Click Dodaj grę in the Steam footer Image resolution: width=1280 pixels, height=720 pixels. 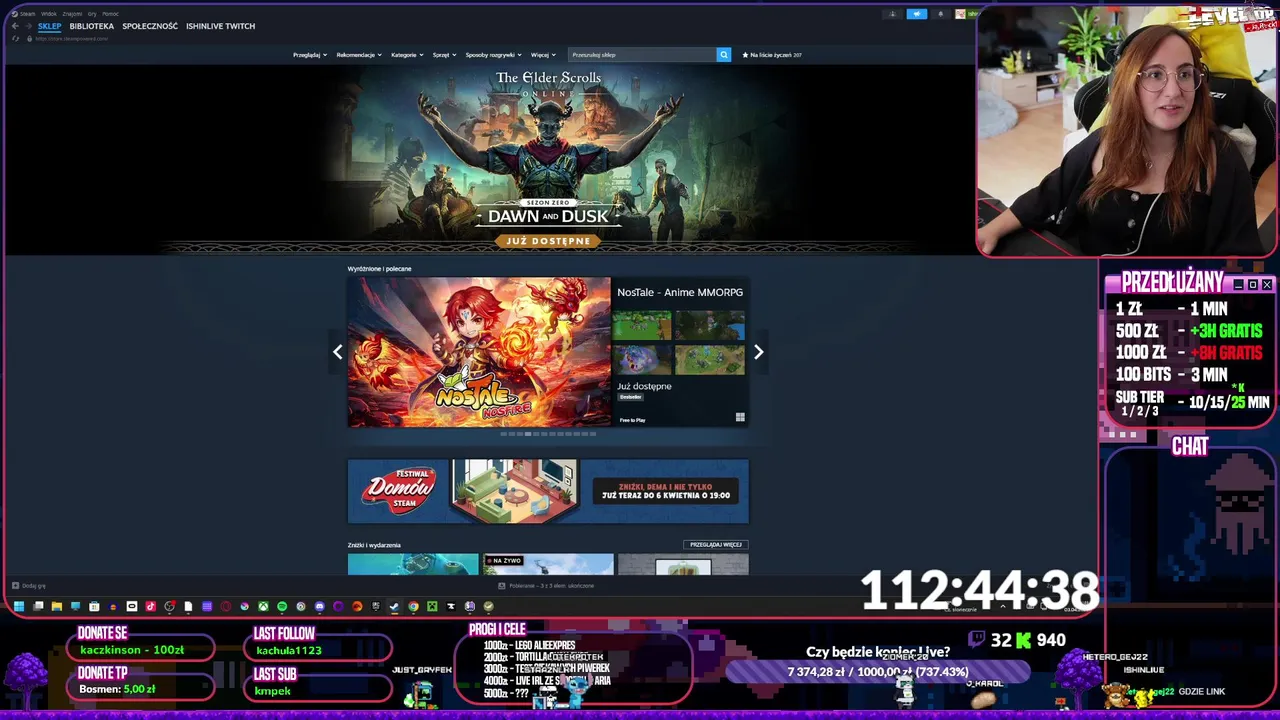[28, 585]
